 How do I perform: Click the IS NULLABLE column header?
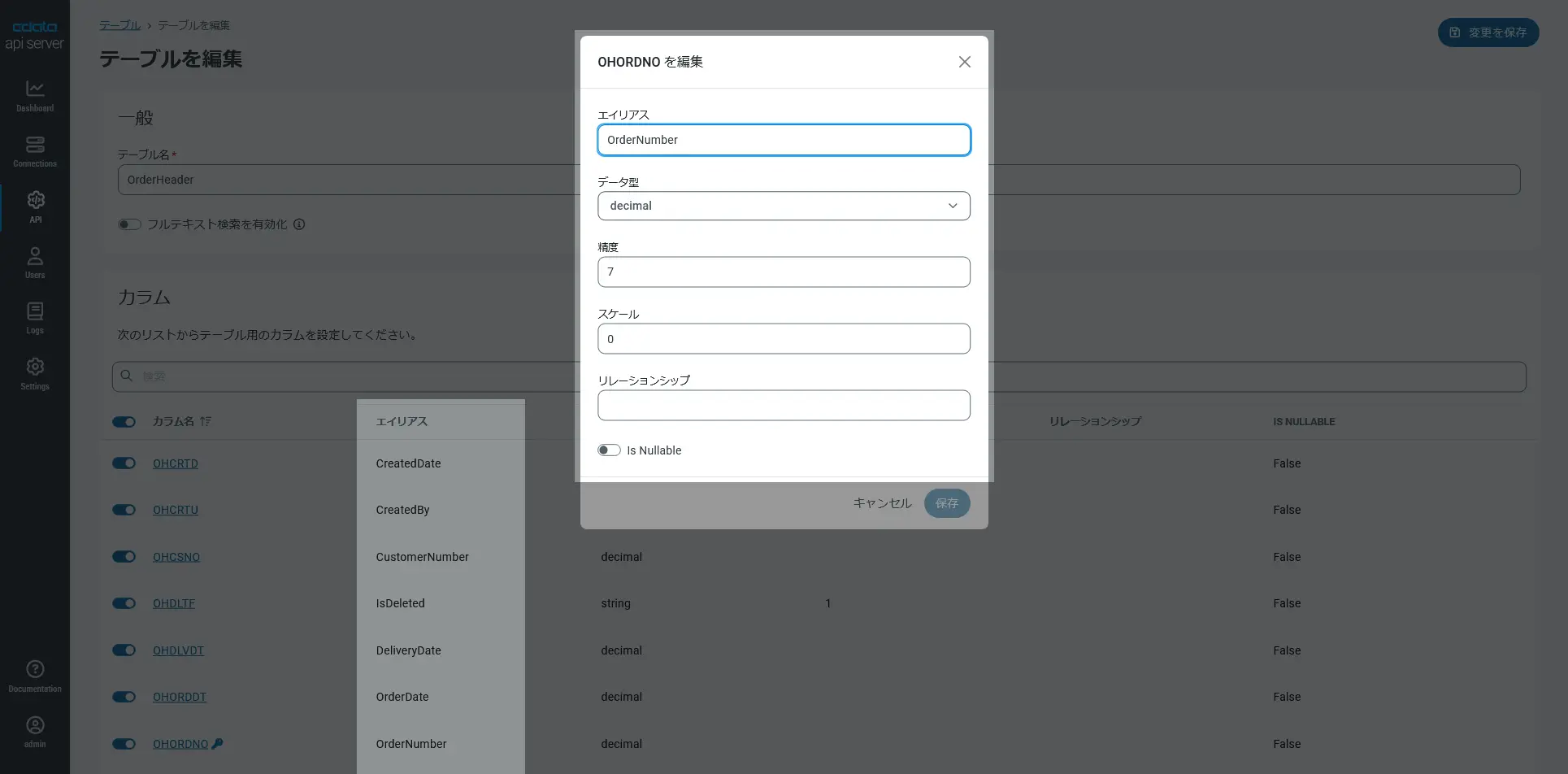(1304, 421)
